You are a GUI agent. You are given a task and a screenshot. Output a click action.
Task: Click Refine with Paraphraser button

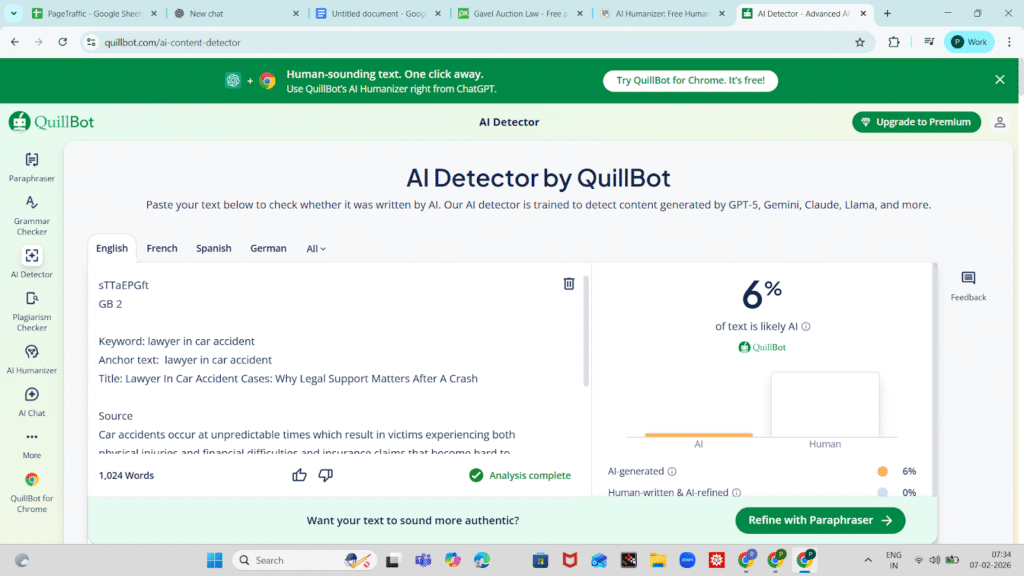pos(819,520)
